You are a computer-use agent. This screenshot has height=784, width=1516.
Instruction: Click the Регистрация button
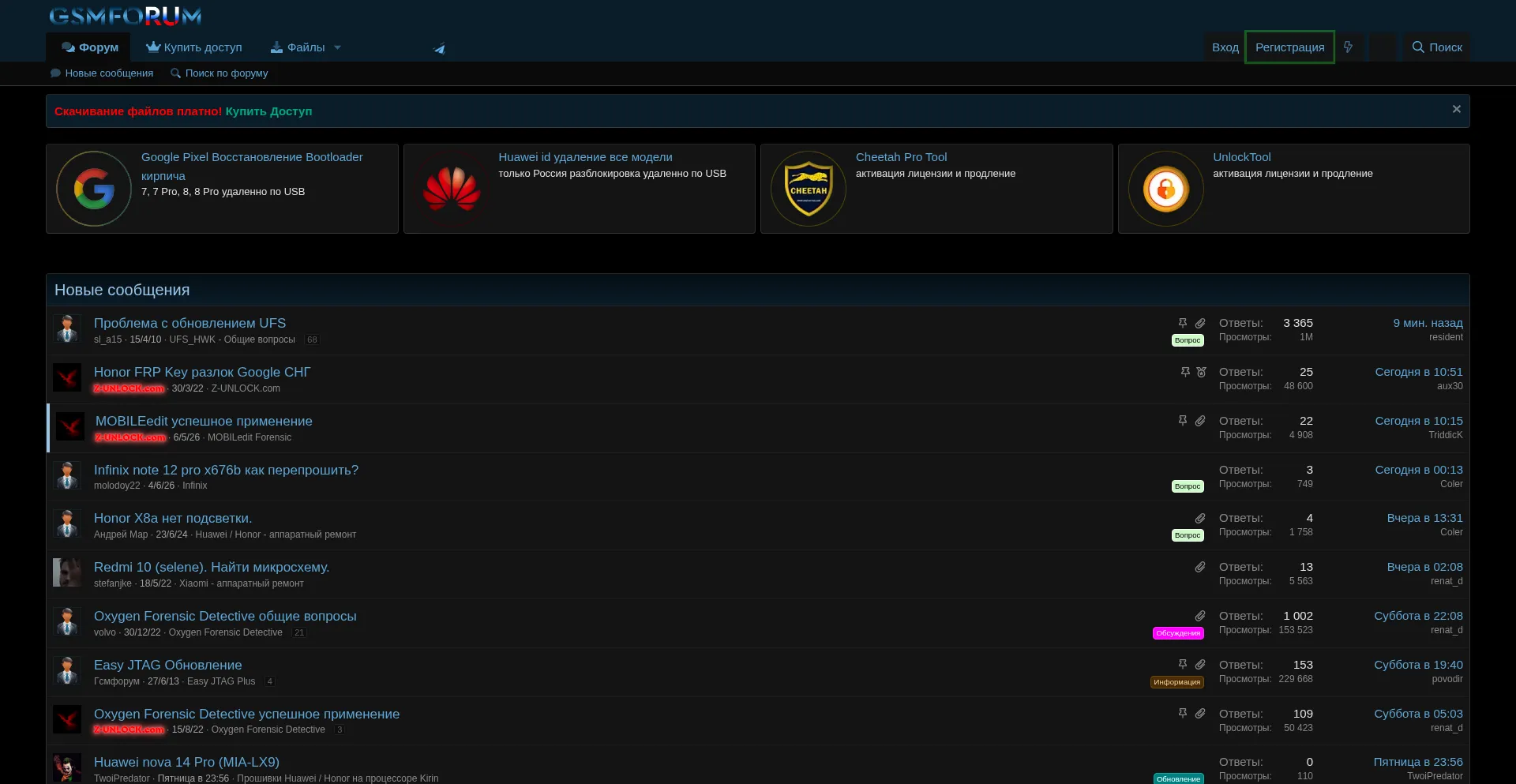pyautogui.click(x=1290, y=47)
